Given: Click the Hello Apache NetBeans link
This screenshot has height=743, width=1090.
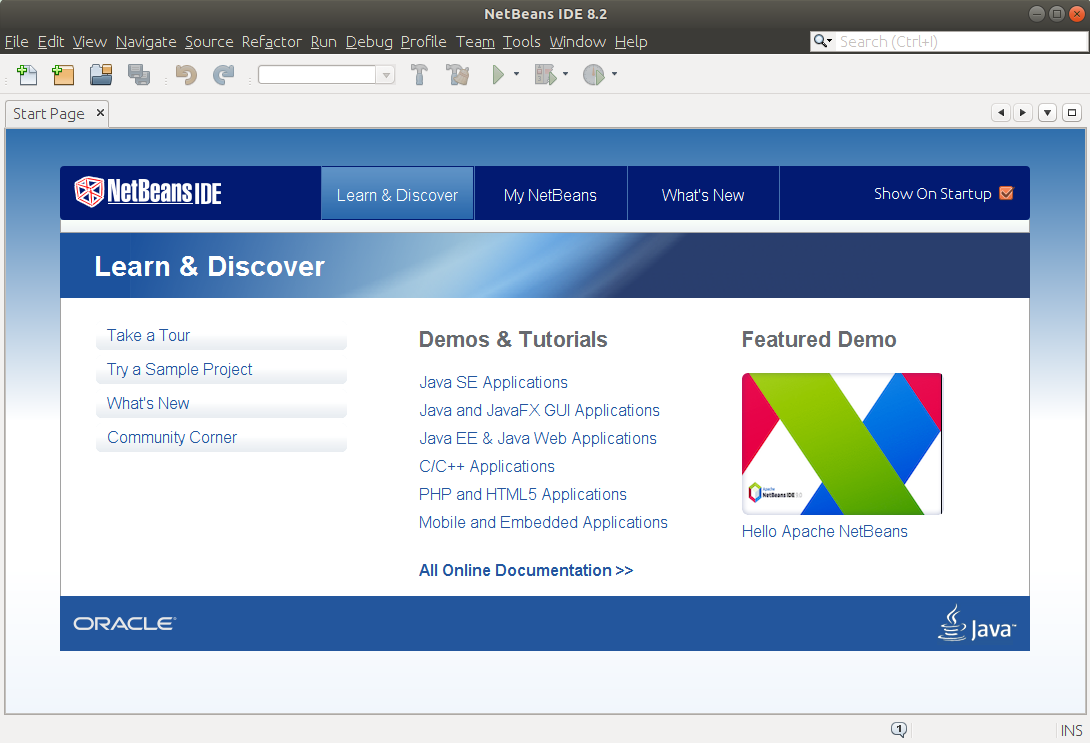Looking at the screenshot, I should click(x=824, y=532).
